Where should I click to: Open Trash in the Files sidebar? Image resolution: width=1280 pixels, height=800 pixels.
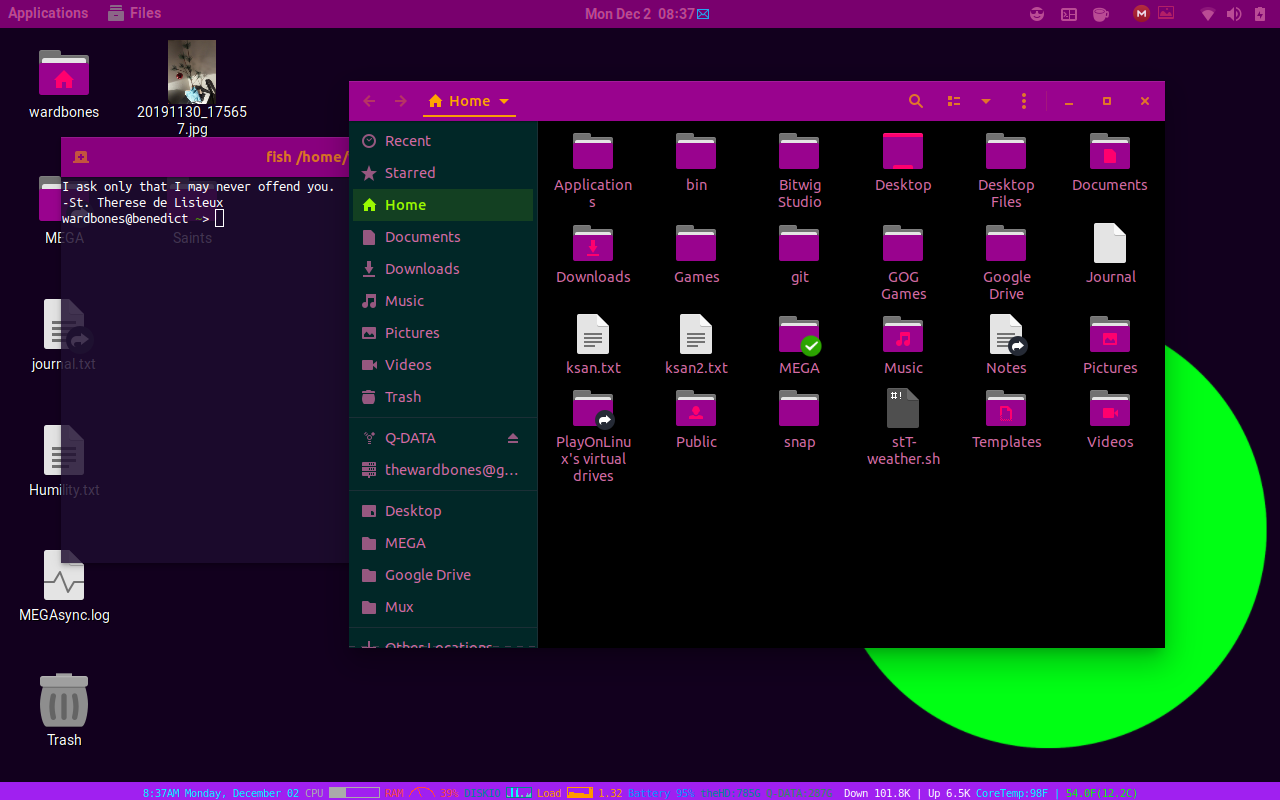coord(443,397)
